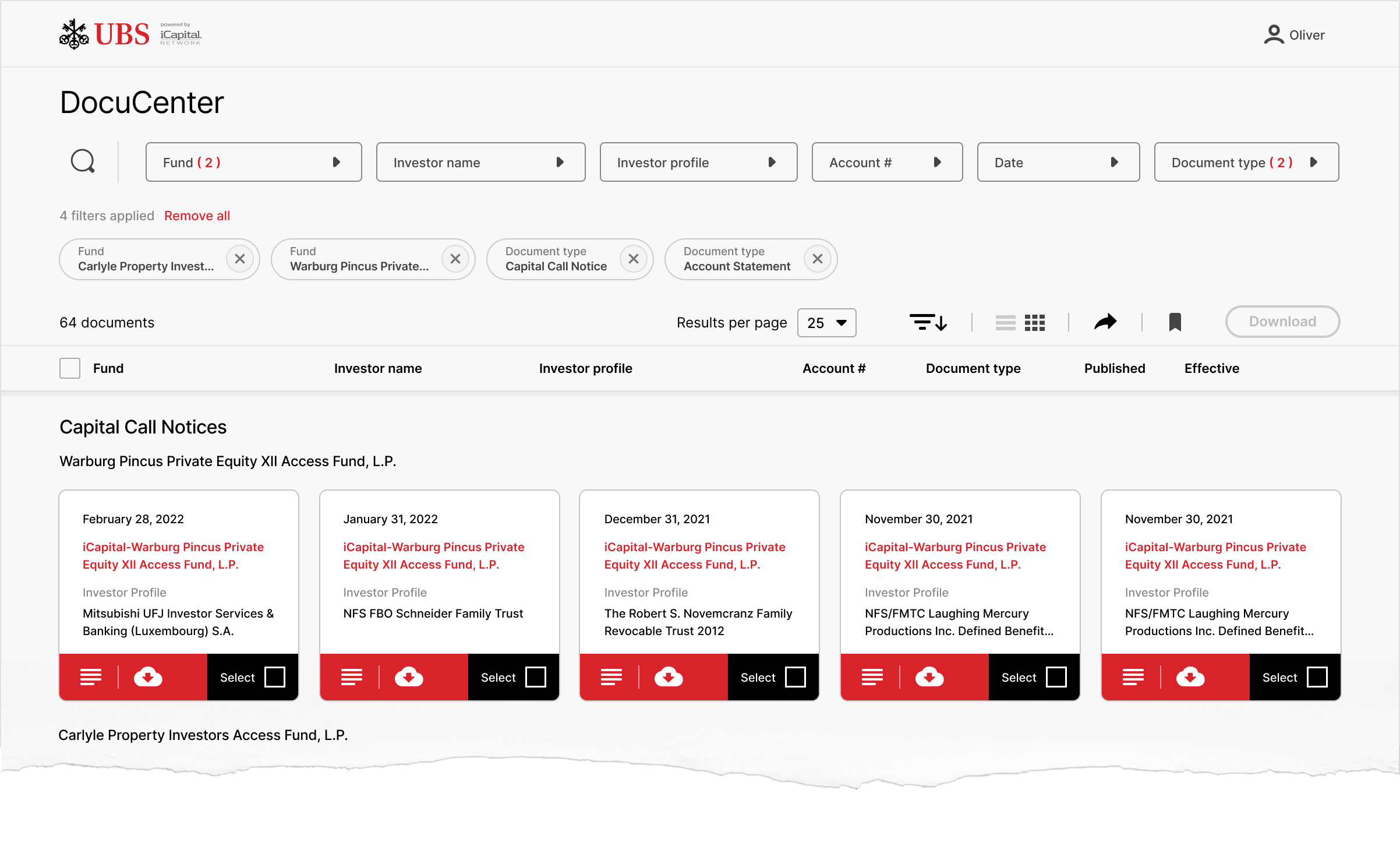Toggle the select-all checkbox beside Fund header
The width and height of the screenshot is (1400, 846).
(x=70, y=368)
